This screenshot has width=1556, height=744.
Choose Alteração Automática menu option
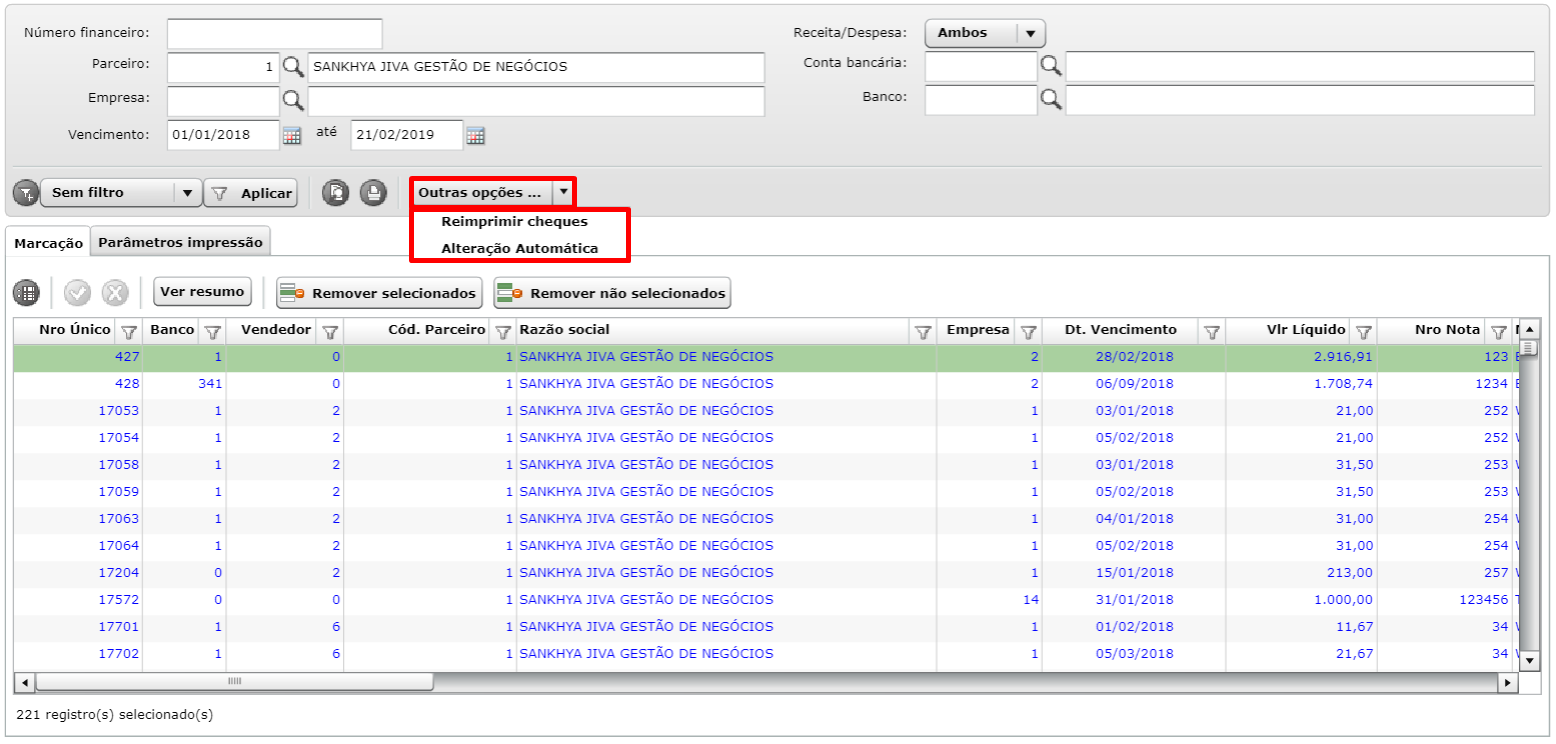(519, 248)
